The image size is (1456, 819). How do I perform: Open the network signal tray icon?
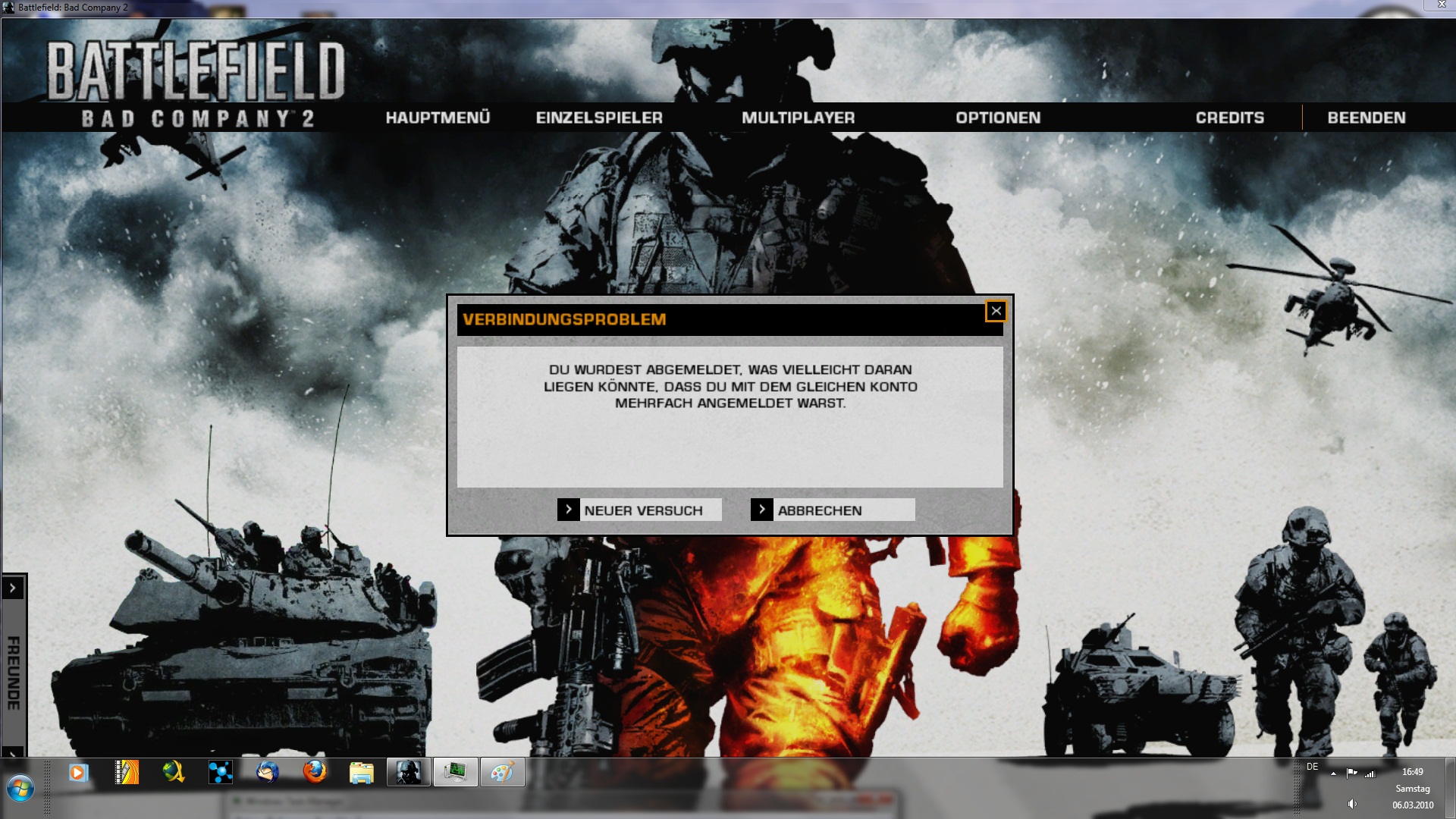(1370, 773)
